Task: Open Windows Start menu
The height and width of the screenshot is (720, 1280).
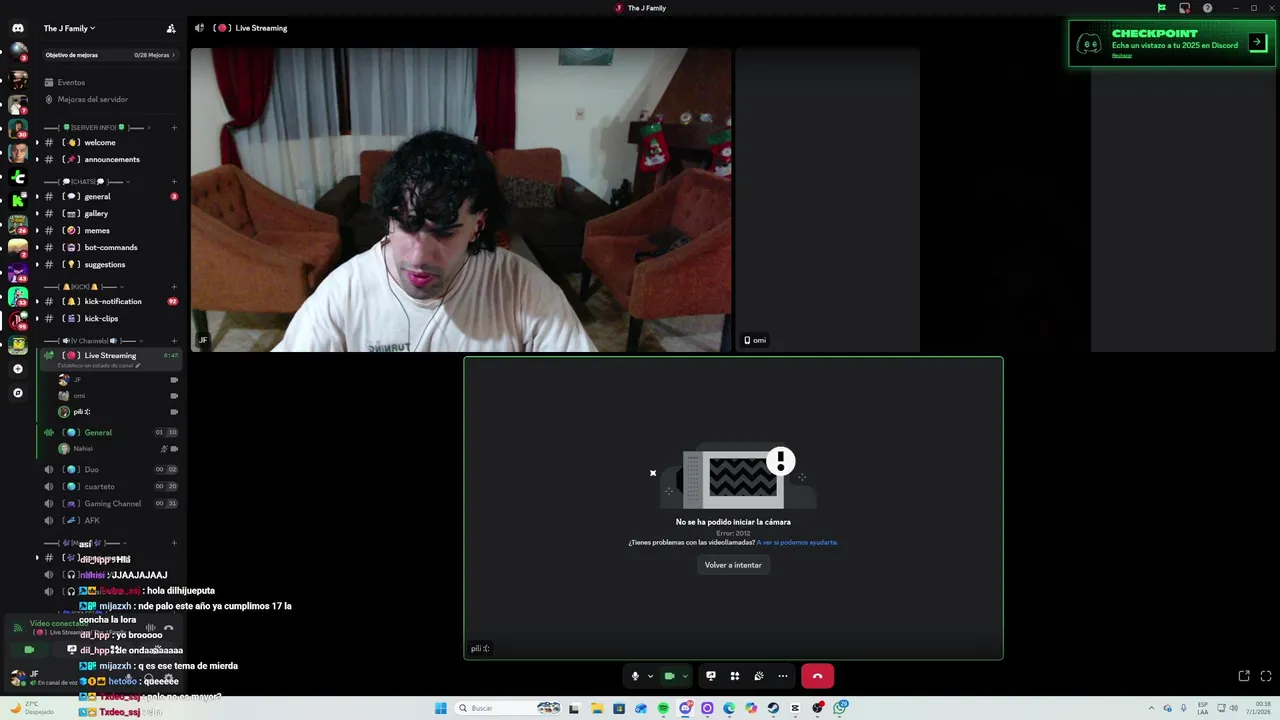Action: point(440,708)
